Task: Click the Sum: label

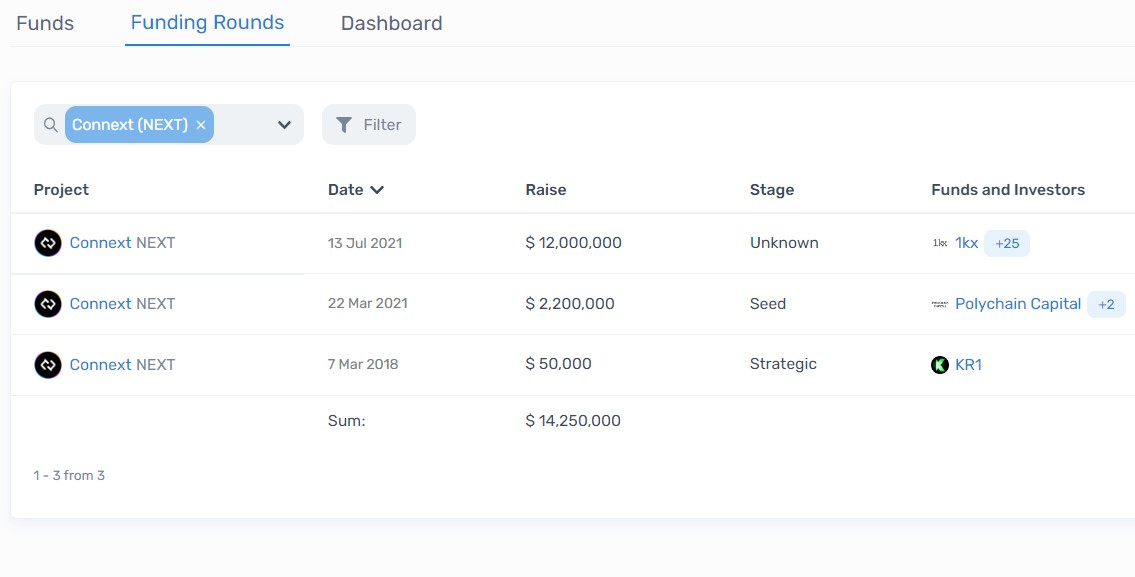Action: (x=346, y=421)
